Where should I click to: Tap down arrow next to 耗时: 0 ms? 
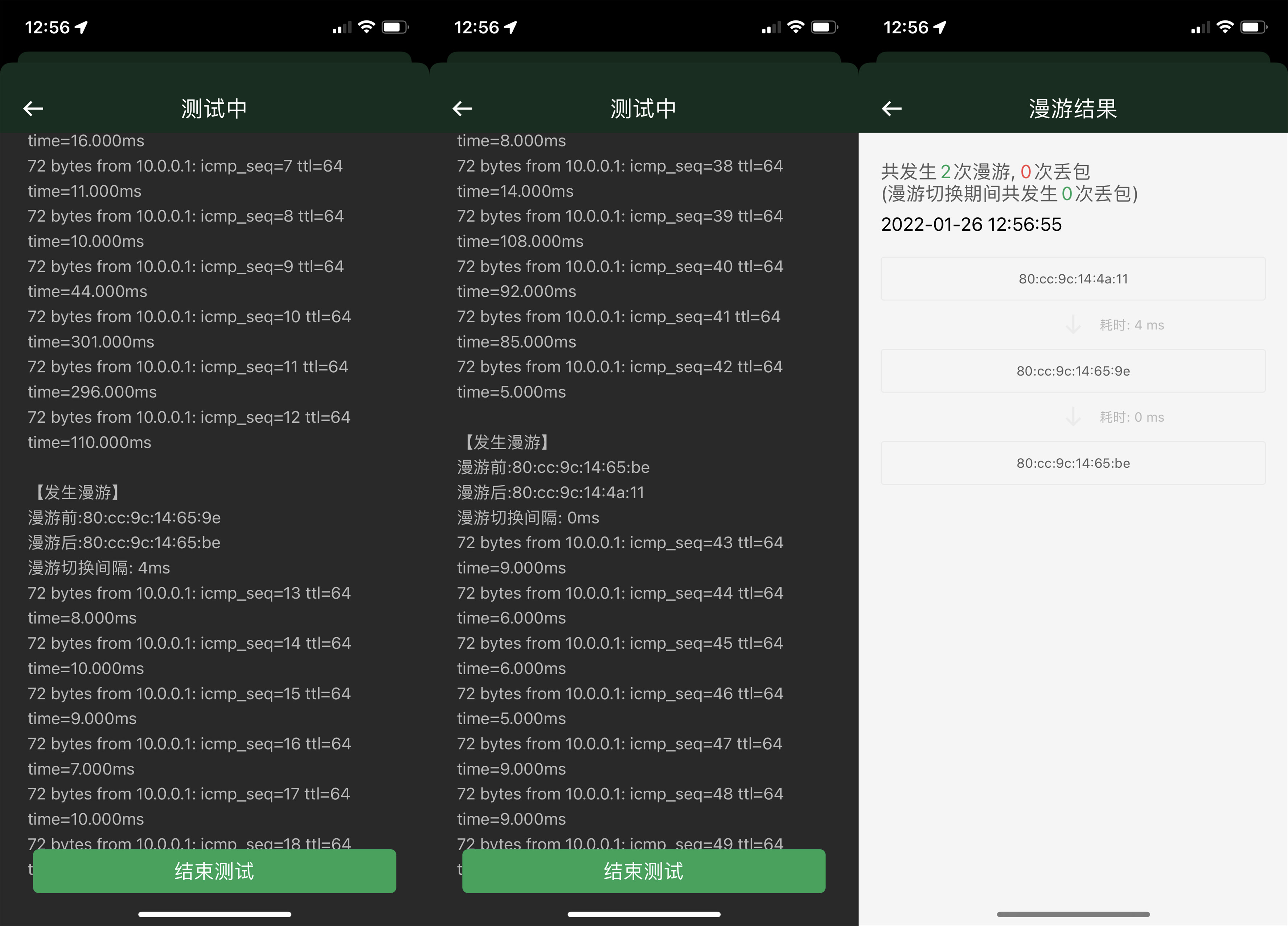[1073, 417]
